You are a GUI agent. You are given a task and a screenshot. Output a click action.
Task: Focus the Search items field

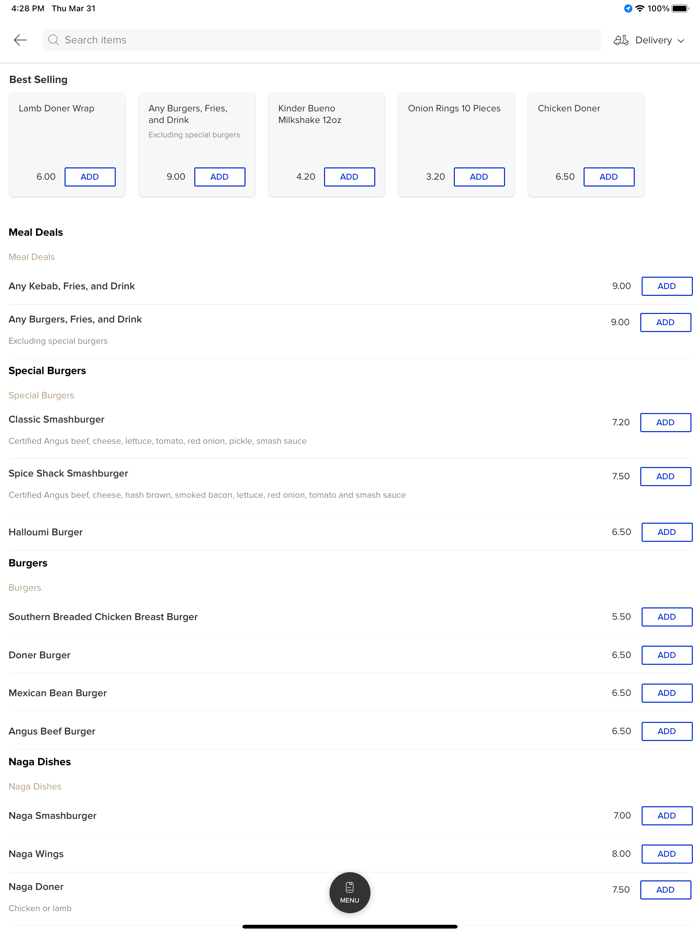[x=320, y=40]
